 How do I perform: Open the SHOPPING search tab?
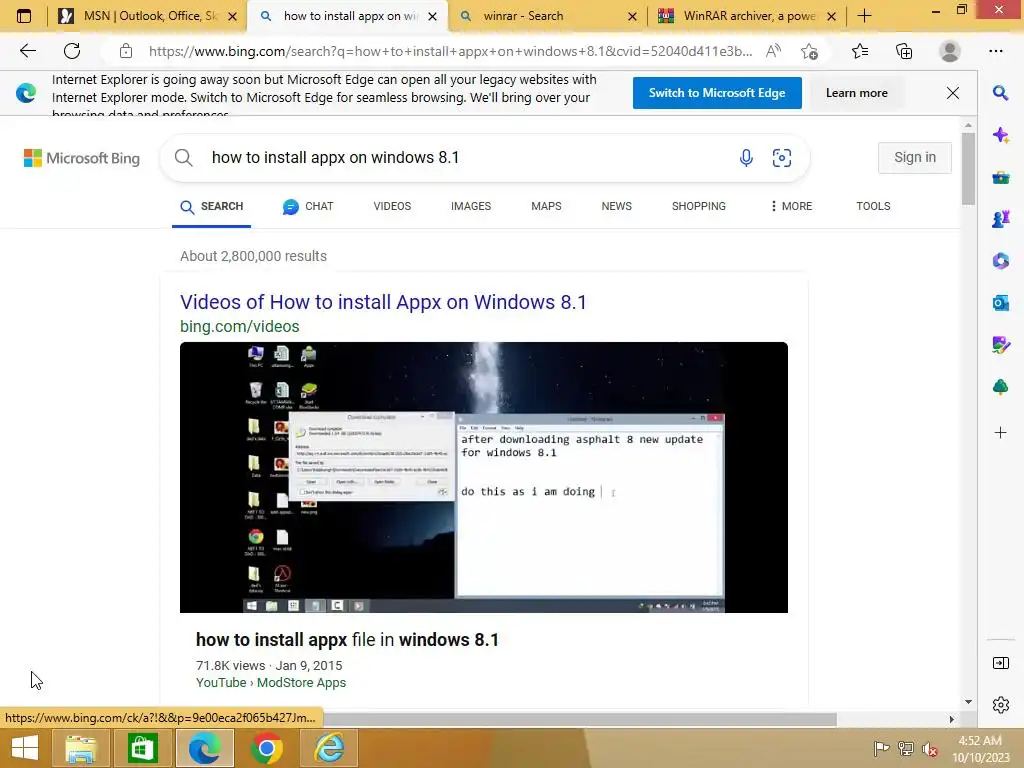click(x=699, y=206)
